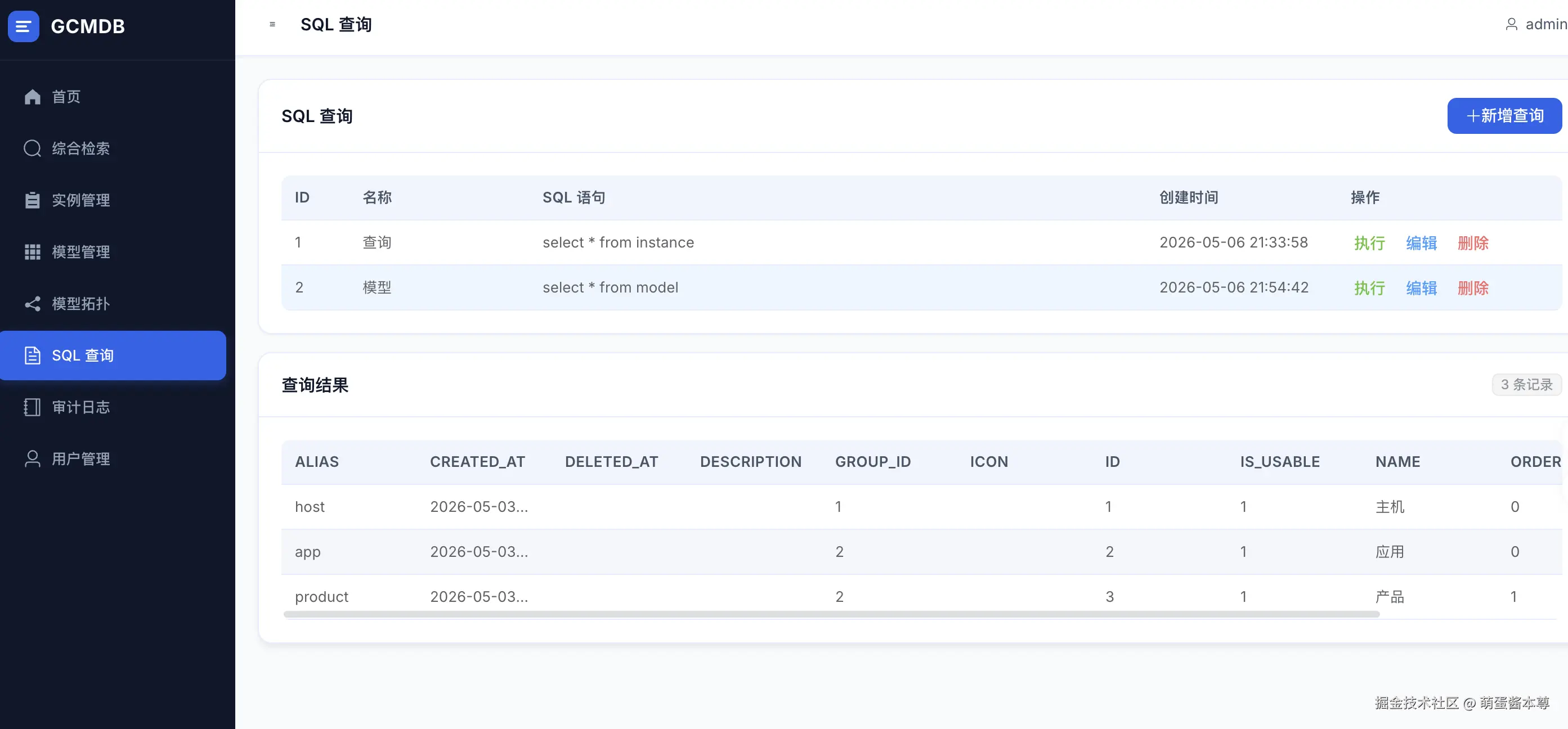Viewport: 1568px width, 729px height.
Task: Click the GCMDB logo icon
Action: click(23, 26)
